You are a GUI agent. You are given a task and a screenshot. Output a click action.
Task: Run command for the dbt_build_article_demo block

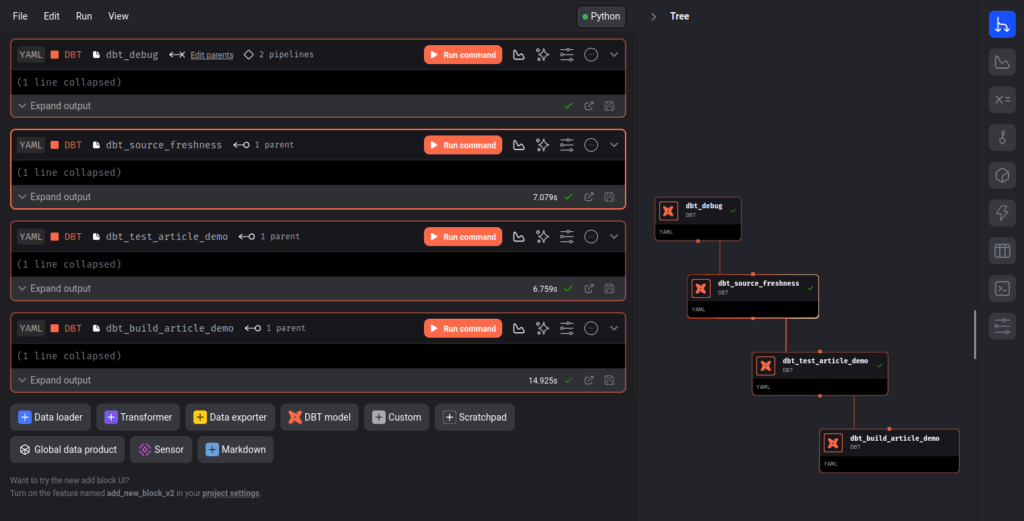(x=462, y=328)
